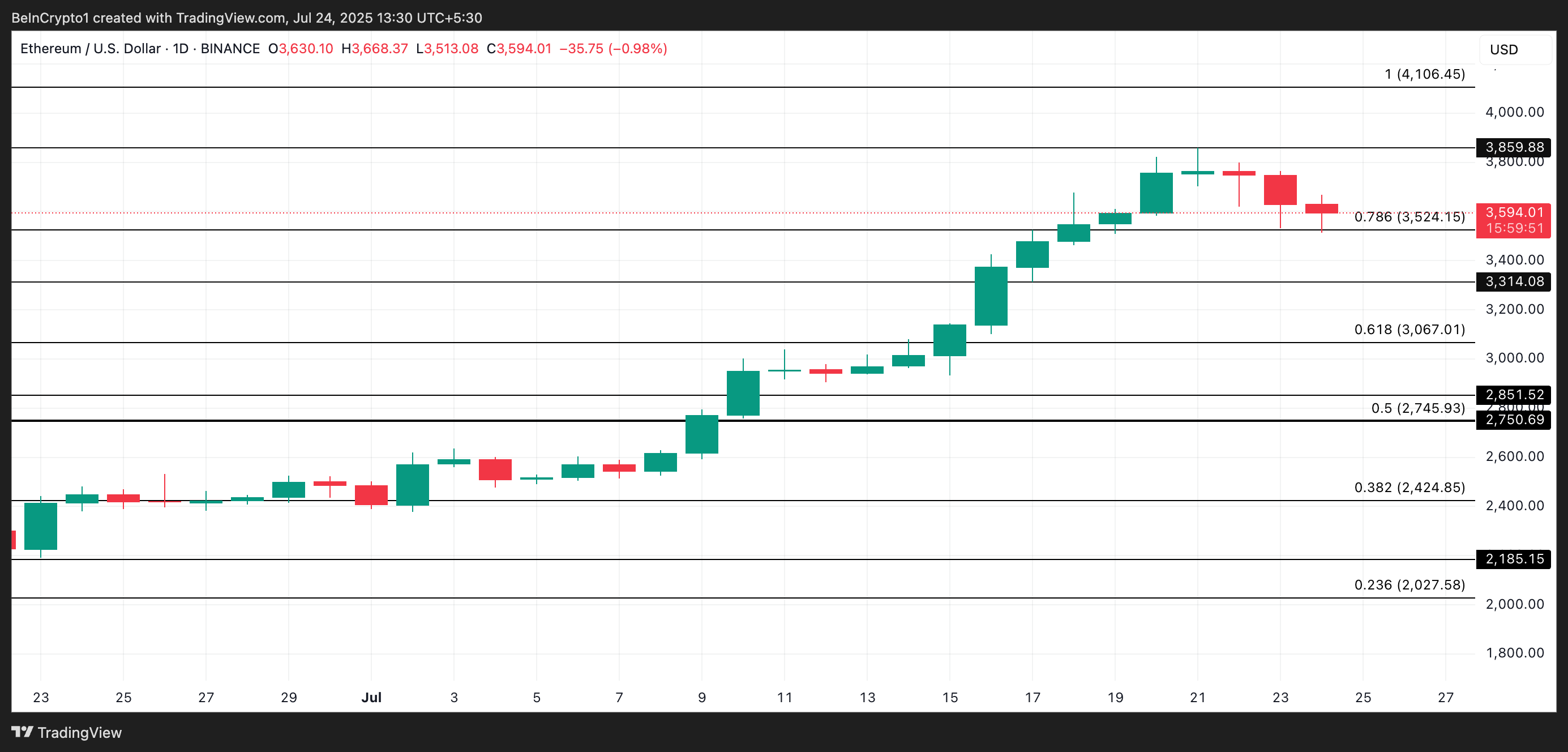Click the 2,185.15 price axis label
This screenshot has height=752, width=1568.
pyautogui.click(x=1513, y=559)
